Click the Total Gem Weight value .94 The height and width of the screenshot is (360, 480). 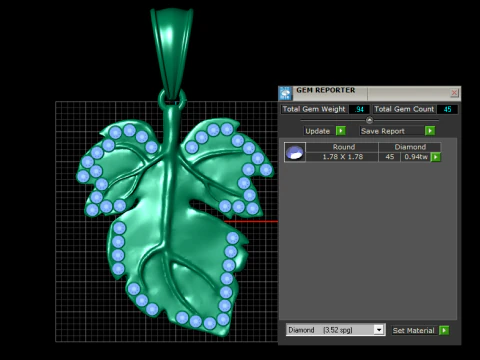pyautogui.click(x=359, y=109)
